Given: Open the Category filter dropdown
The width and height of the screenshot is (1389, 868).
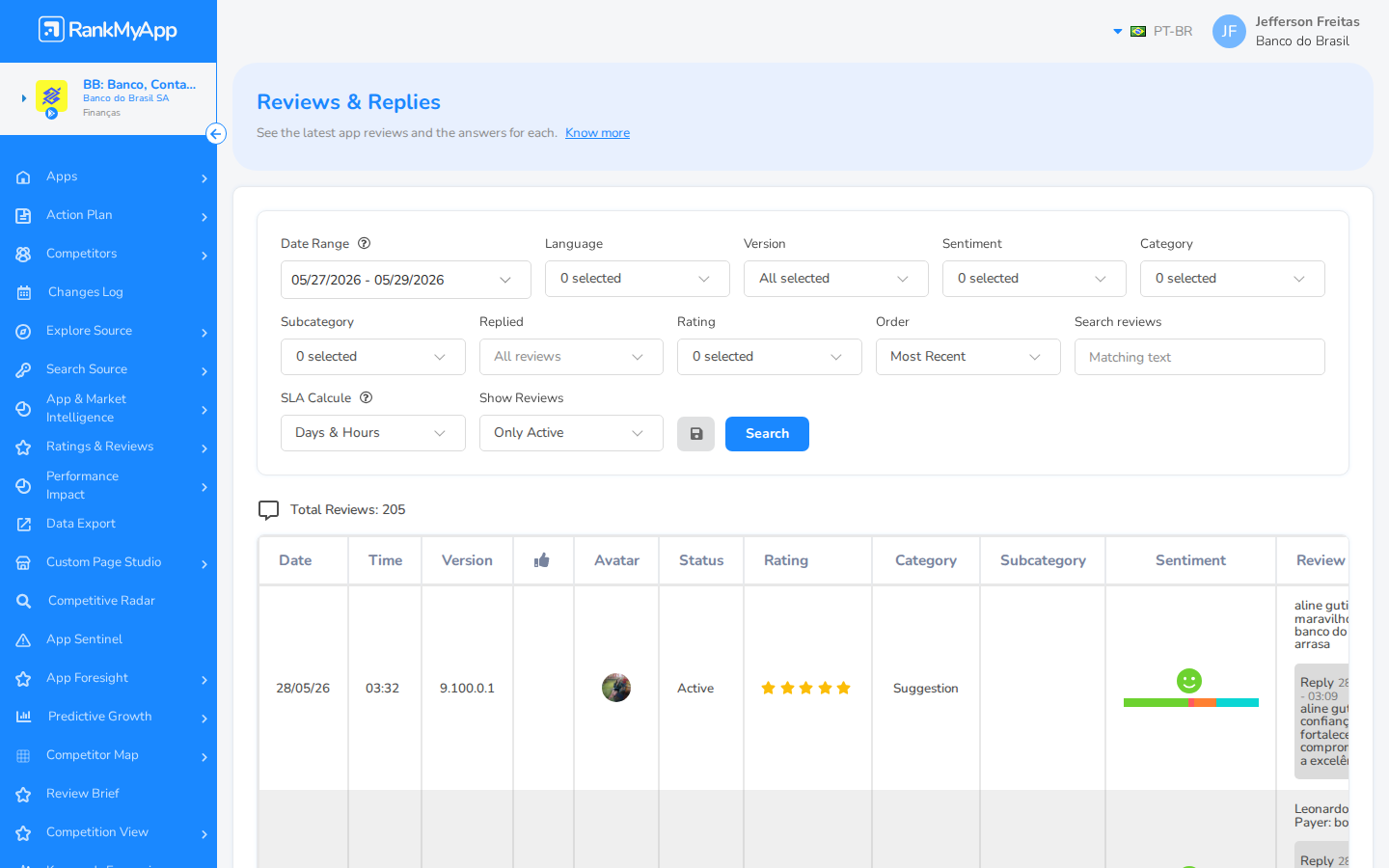Looking at the screenshot, I should 1233,279.
